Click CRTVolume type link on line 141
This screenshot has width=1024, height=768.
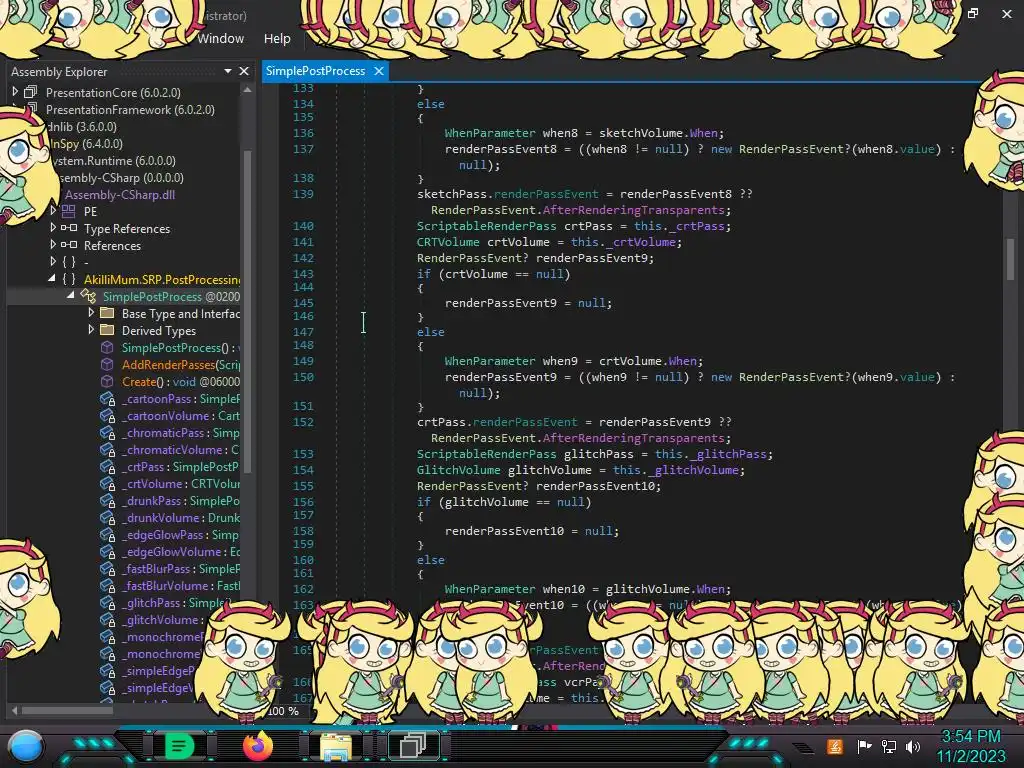click(448, 242)
